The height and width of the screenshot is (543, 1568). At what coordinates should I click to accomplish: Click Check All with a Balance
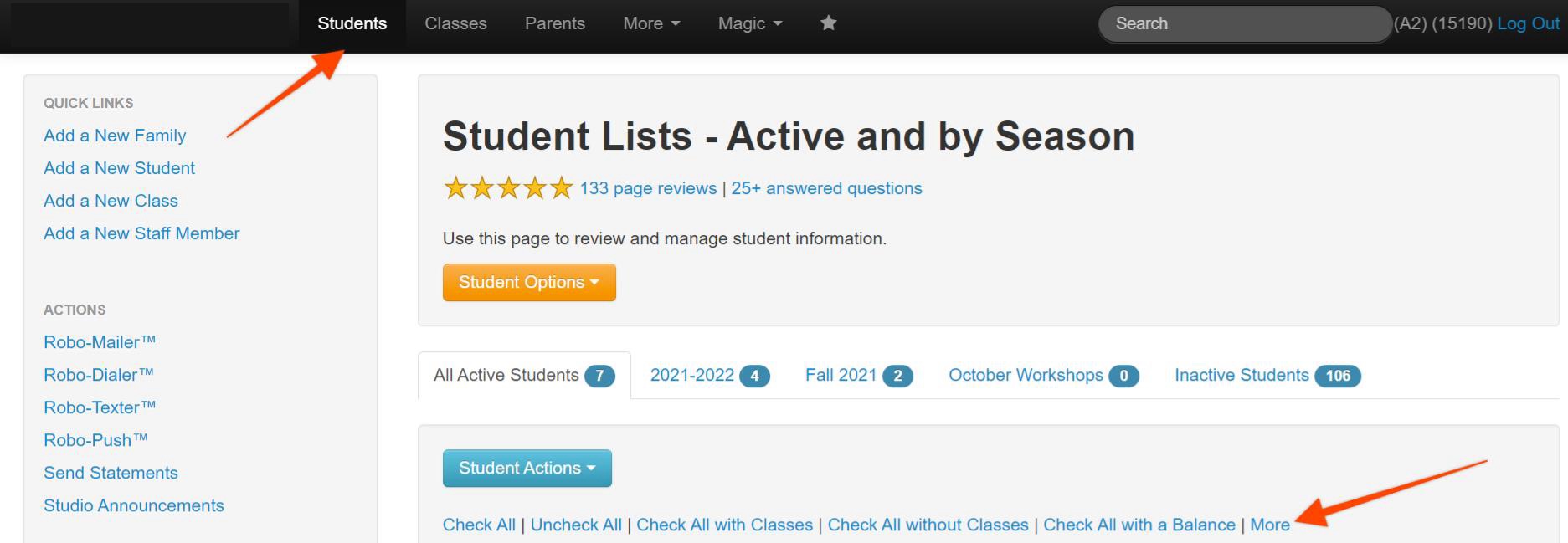pyautogui.click(x=1139, y=525)
